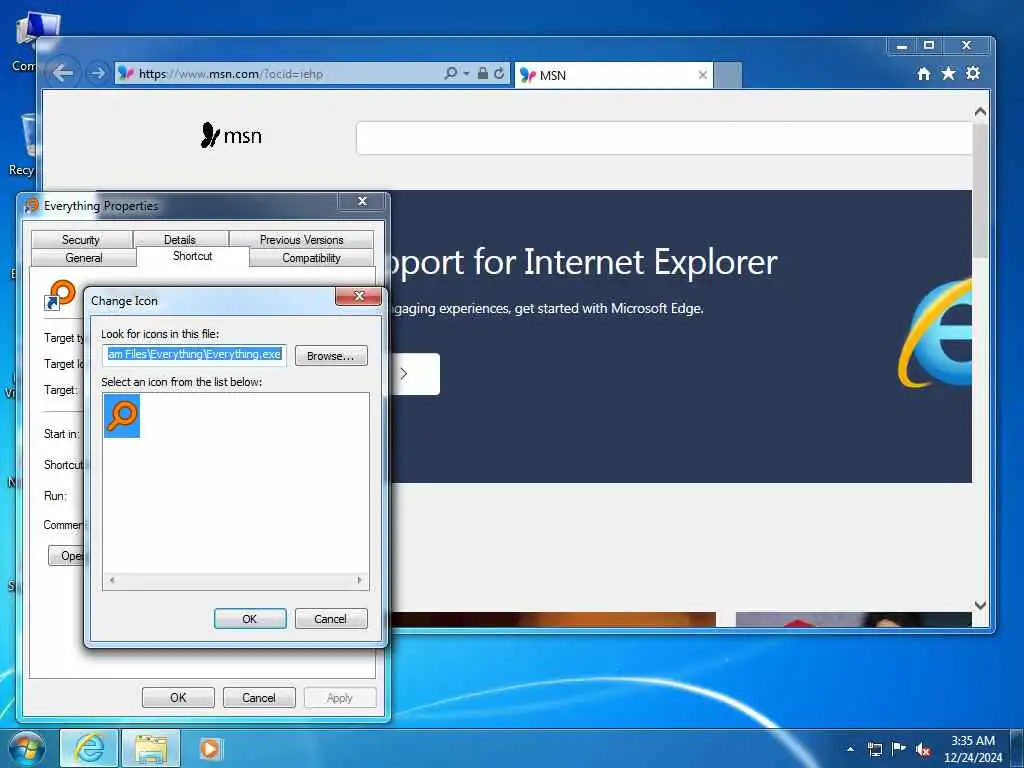1024x768 pixels.
Task: Go back in Internet Explorer
Action: [63, 73]
